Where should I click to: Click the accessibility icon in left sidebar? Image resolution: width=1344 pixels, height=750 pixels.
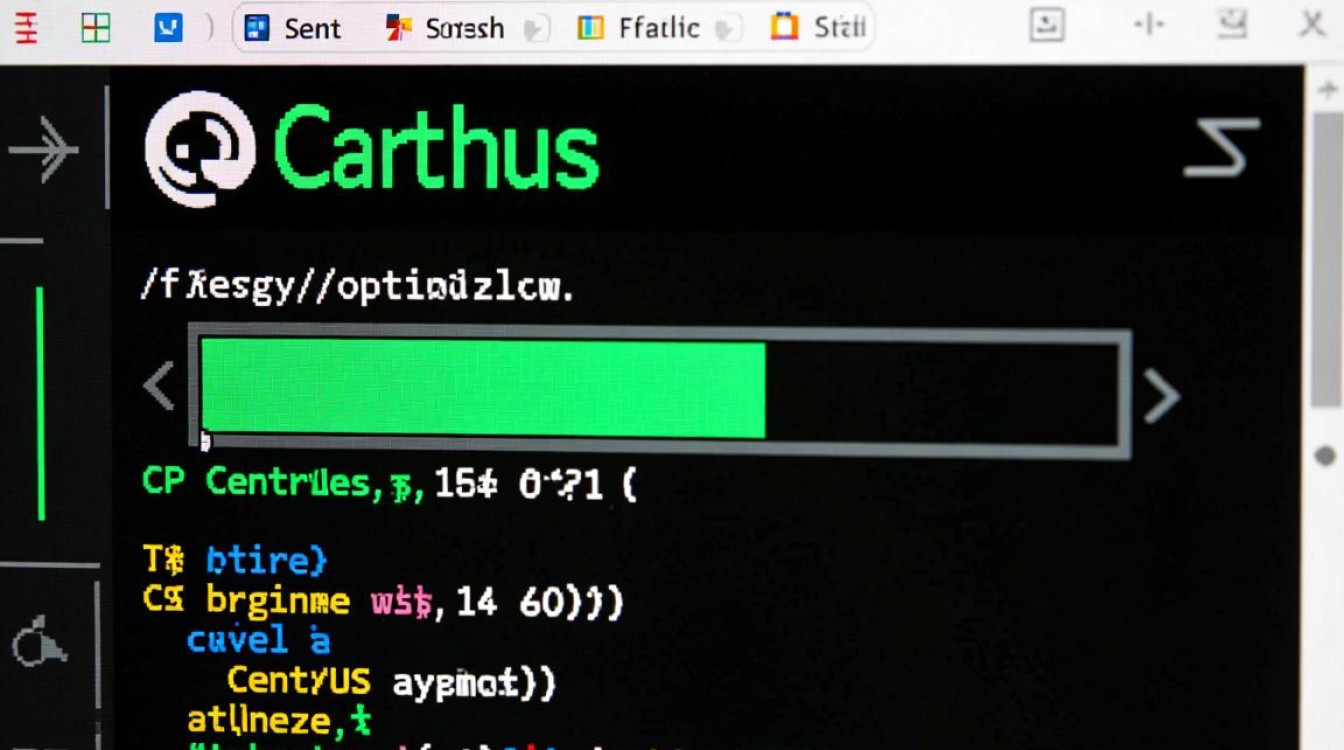click(40, 643)
